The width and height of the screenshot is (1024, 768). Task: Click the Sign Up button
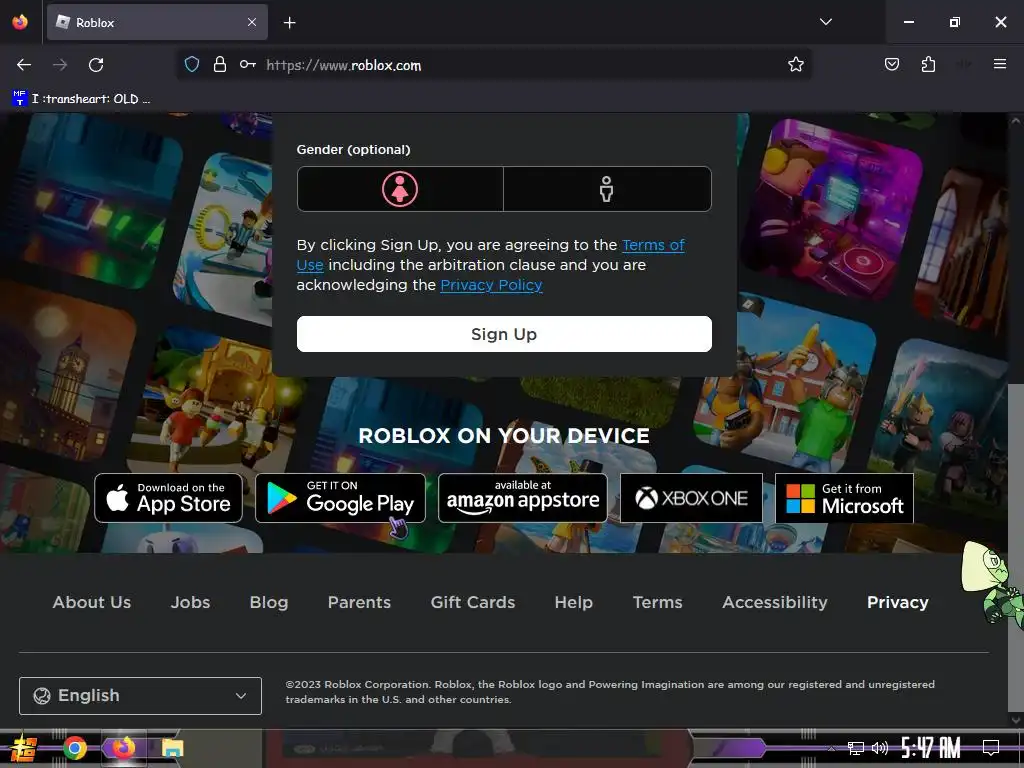tap(504, 334)
